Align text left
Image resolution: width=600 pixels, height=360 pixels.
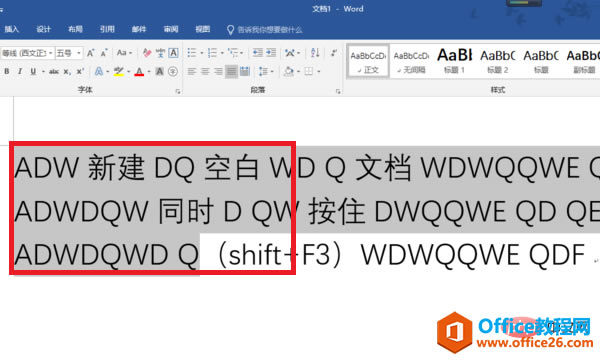pyautogui.click(x=192, y=72)
